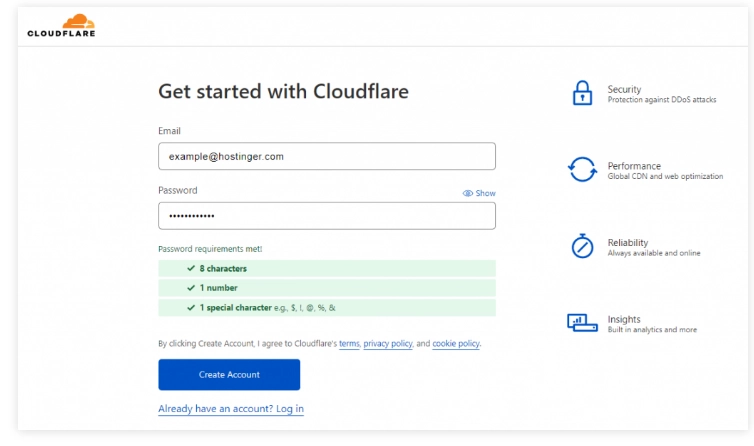This screenshot has height=446, width=754.
Task: Click the checkmark beside 1 special character
Action: pos(191,307)
